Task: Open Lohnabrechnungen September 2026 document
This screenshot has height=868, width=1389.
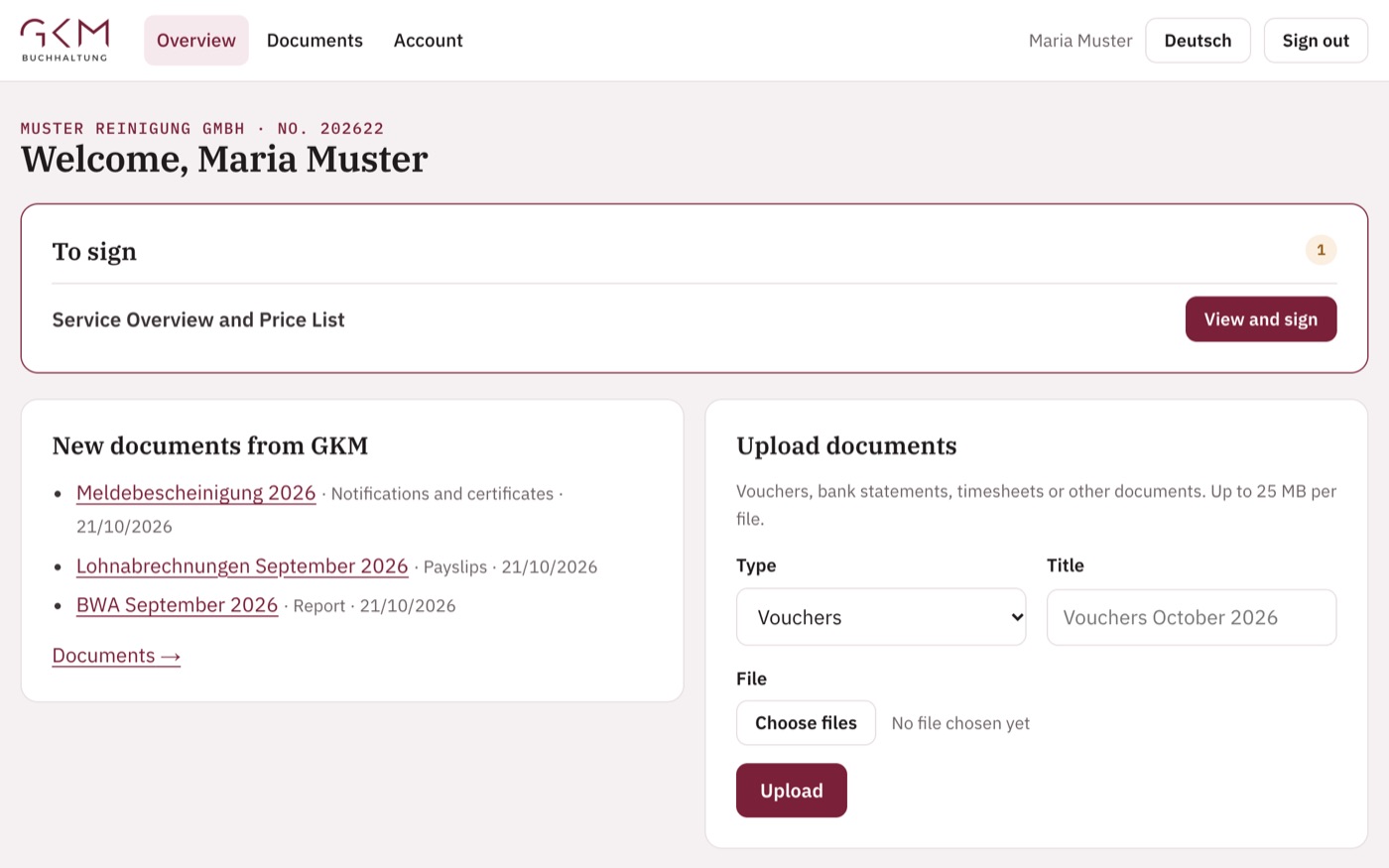Action: pyautogui.click(x=242, y=566)
